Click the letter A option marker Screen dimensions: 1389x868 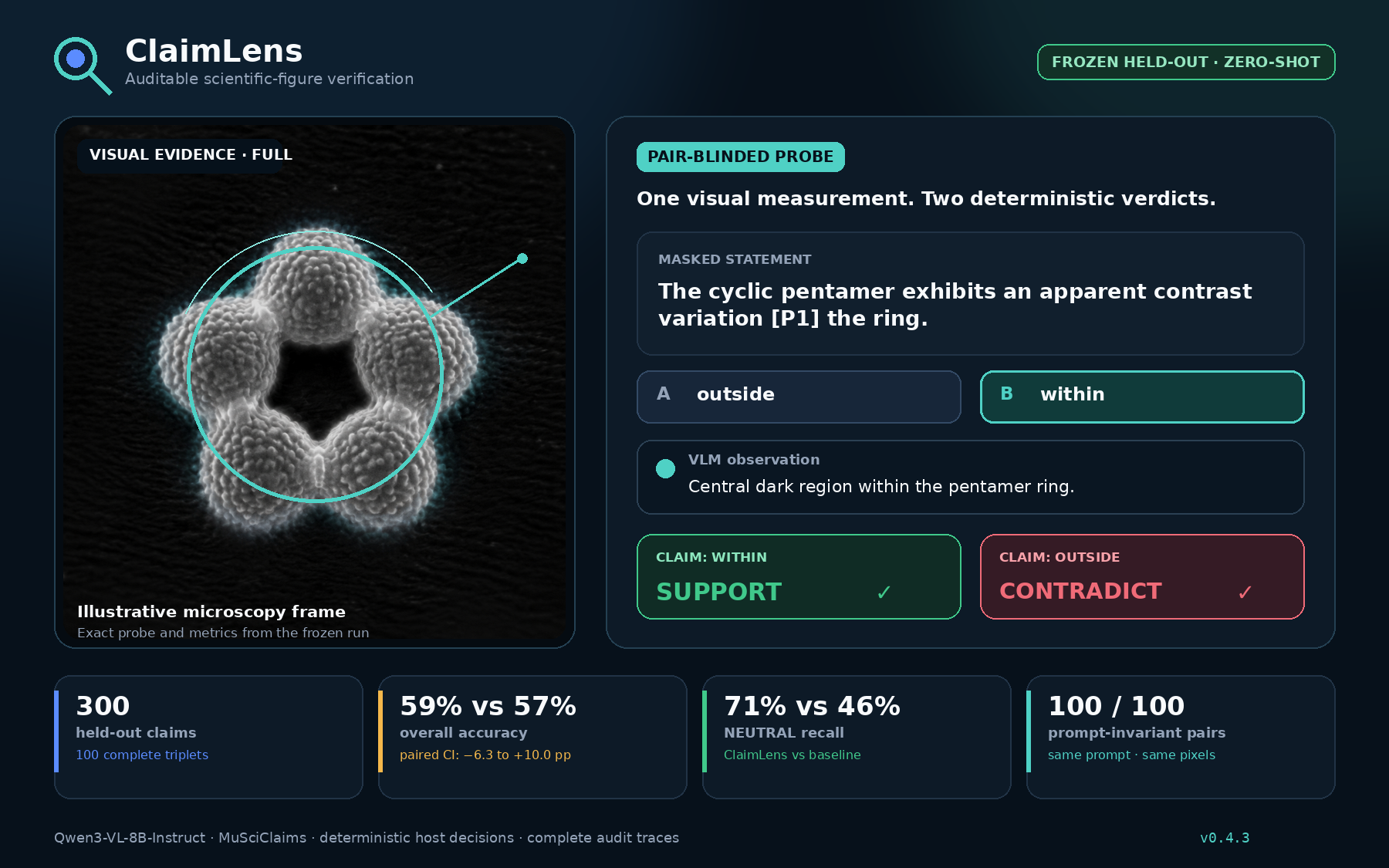663,394
